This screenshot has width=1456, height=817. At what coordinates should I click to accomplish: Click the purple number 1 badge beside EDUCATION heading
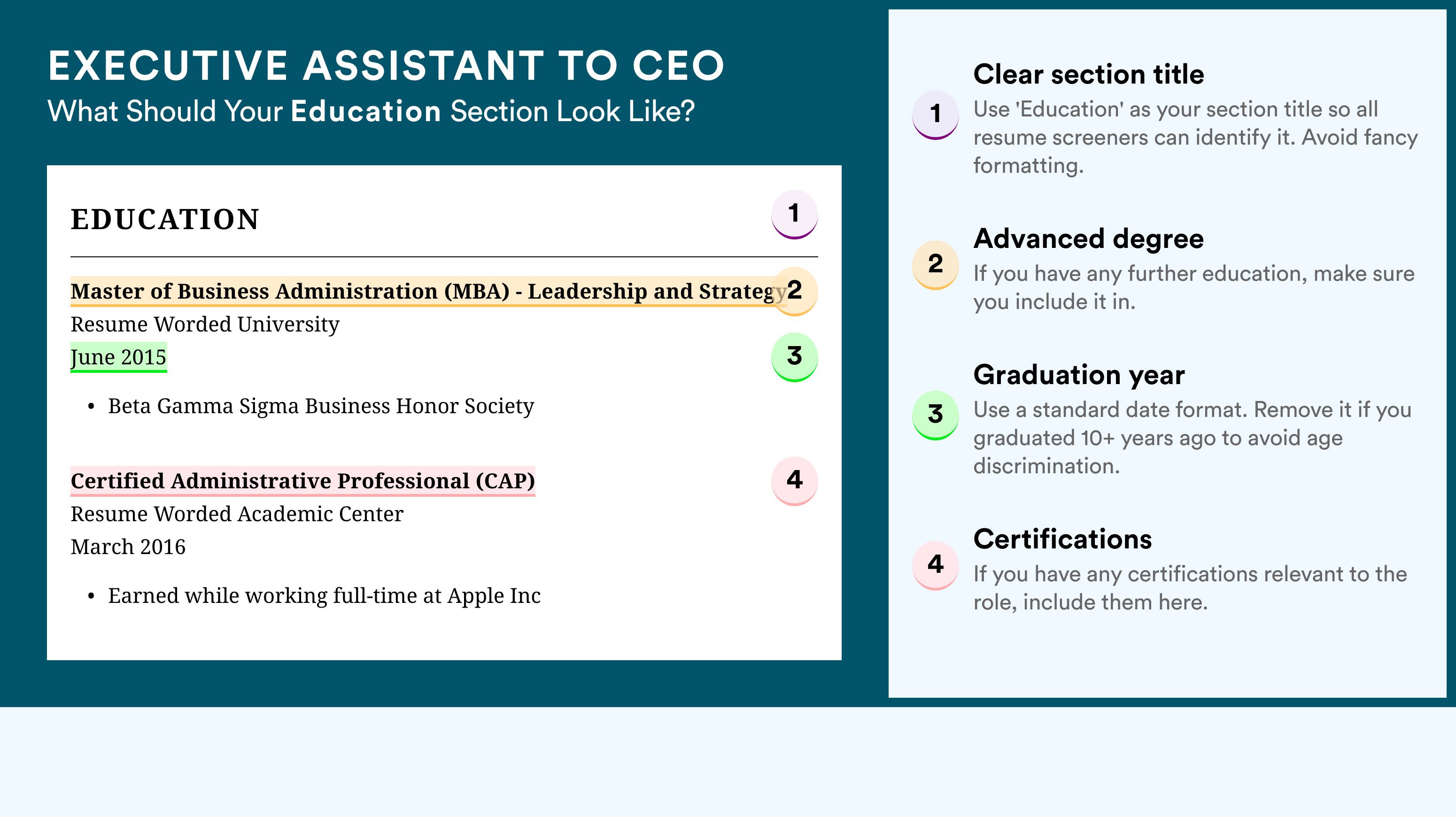tap(794, 214)
